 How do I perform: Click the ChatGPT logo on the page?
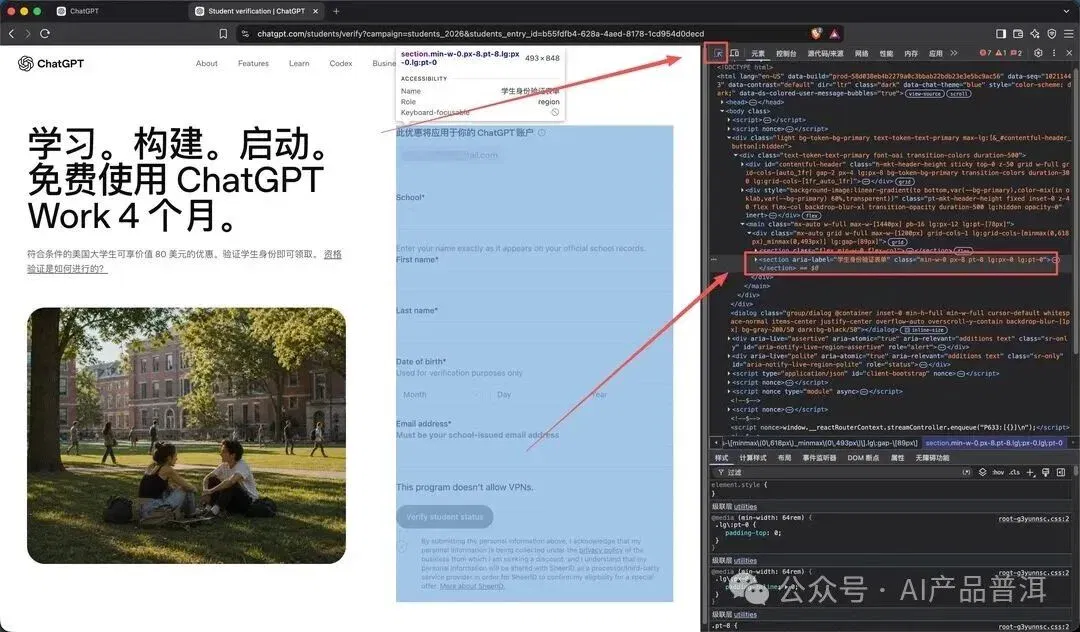point(51,63)
